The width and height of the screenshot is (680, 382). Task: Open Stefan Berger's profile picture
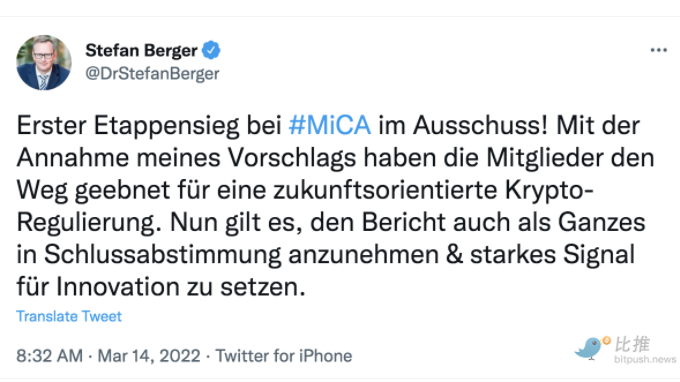pyautogui.click(x=44, y=62)
